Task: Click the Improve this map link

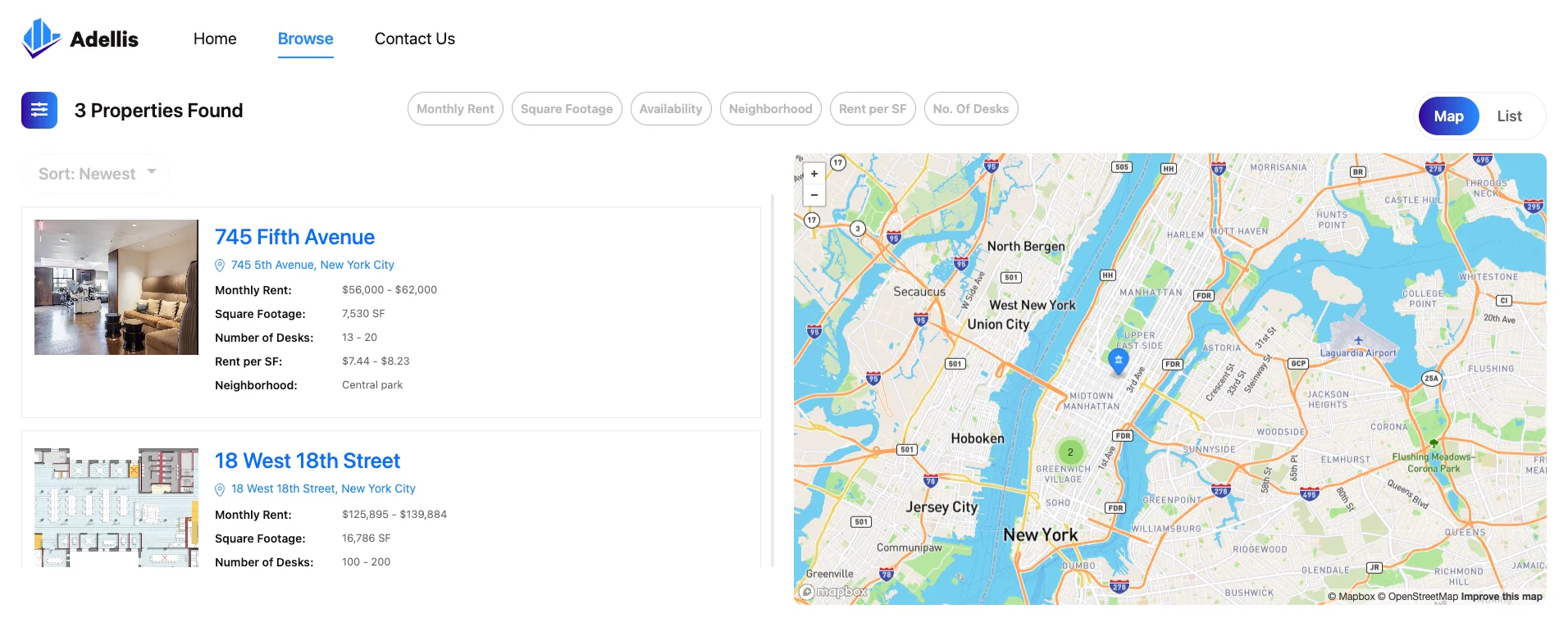Action: click(1502, 597)
